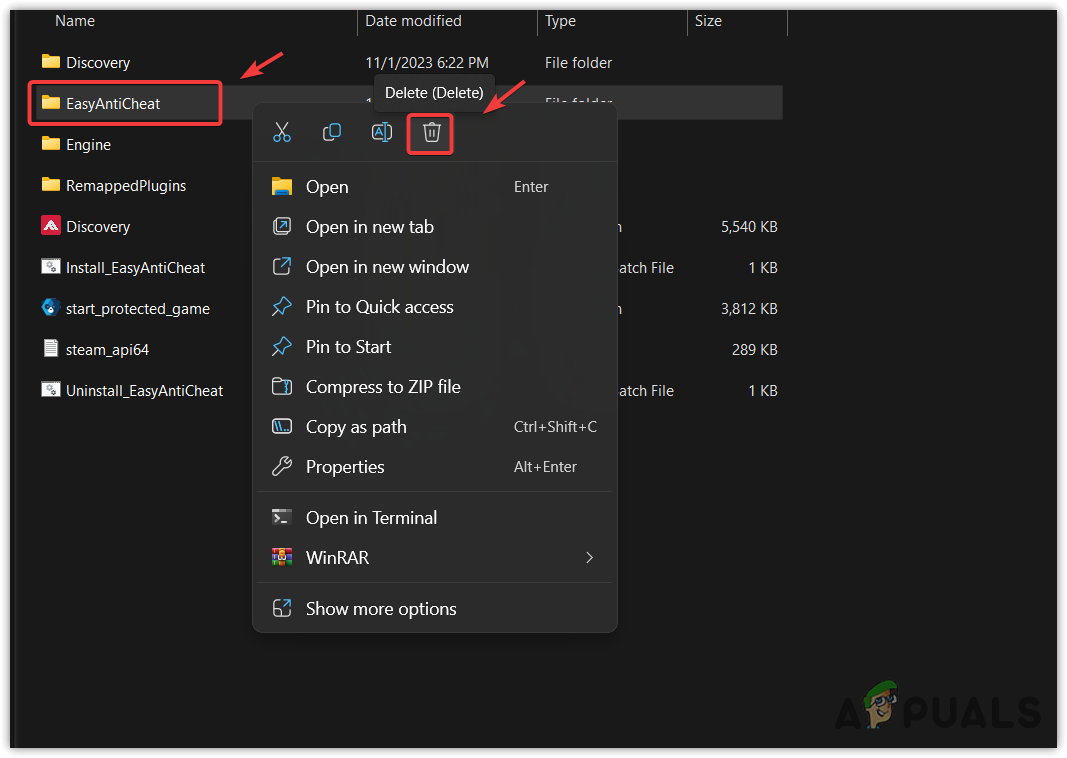Click the EasyAntiCheat folder icon
The width and height of the screenshot is (1067, 758).
click(x=51, y=103)
